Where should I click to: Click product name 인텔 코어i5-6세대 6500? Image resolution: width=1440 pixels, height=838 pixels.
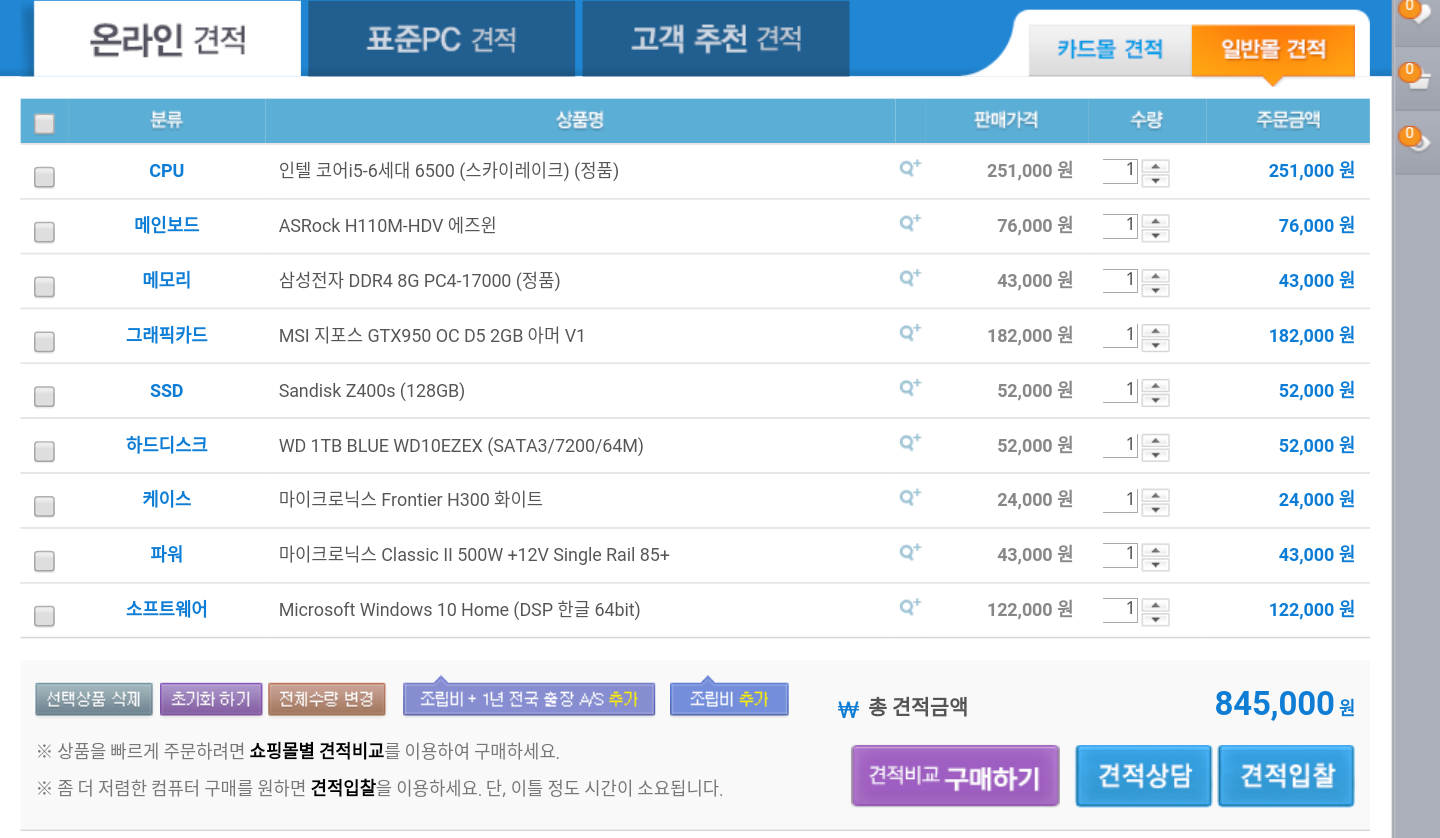tap(449, 171)
